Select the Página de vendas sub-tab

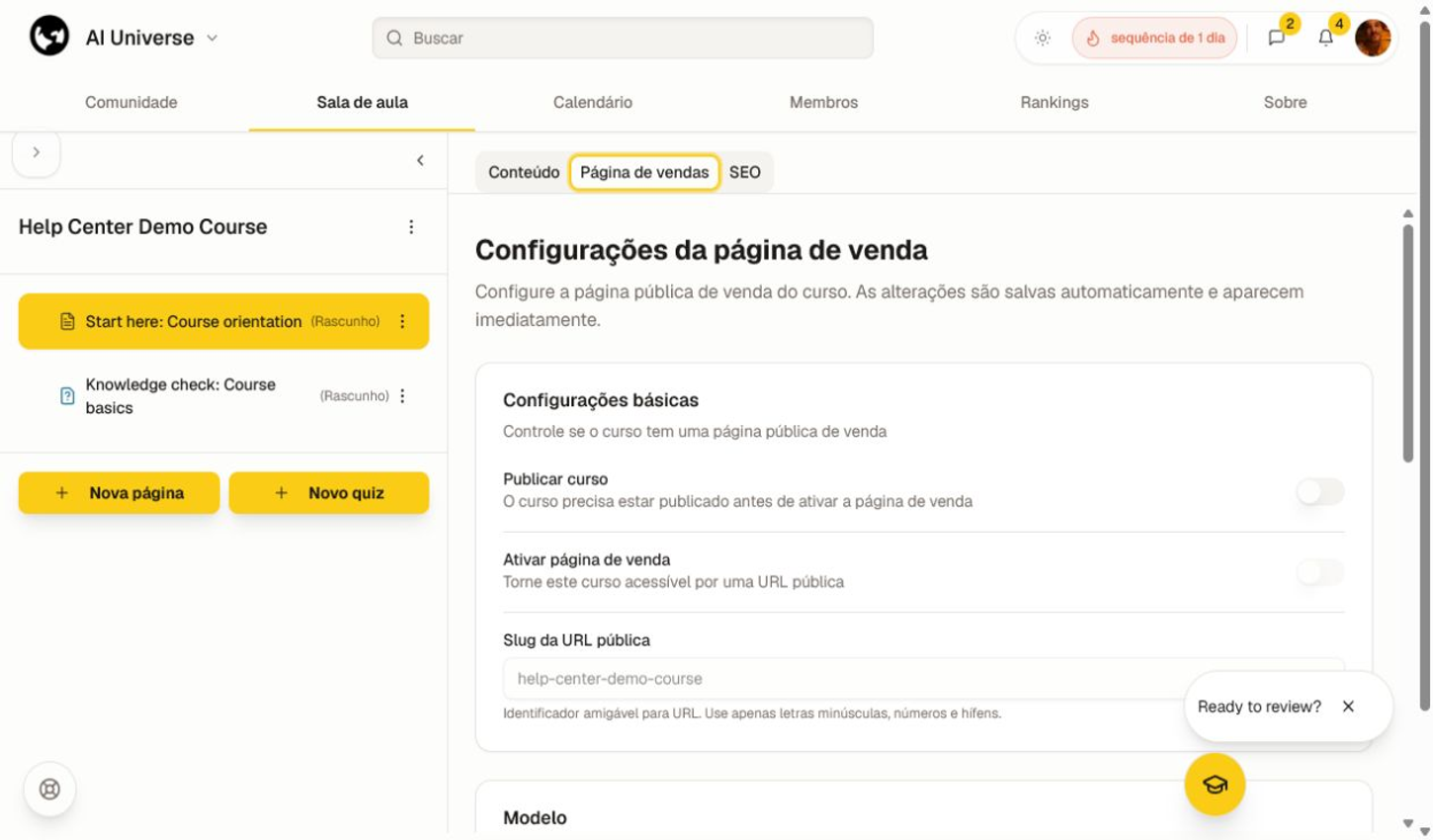click(x=644, y=172)
